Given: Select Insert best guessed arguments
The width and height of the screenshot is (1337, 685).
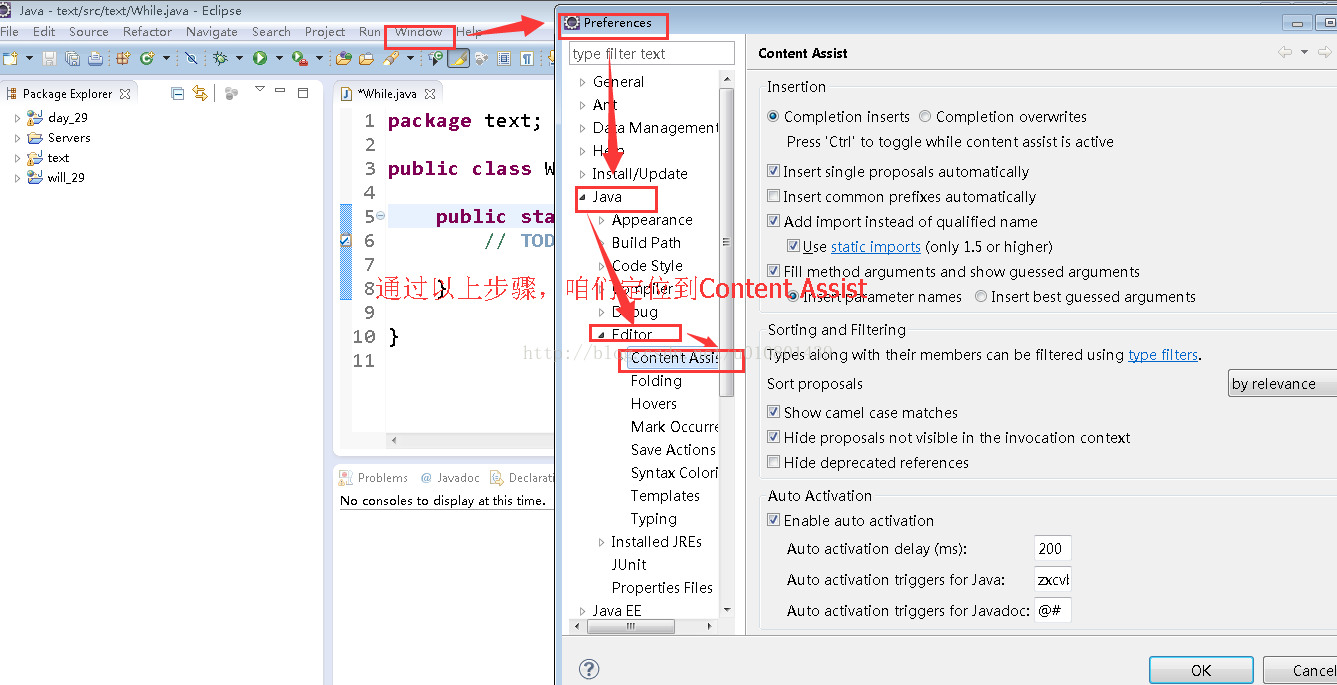Looking at the screenshot, I should pos(981,297).
